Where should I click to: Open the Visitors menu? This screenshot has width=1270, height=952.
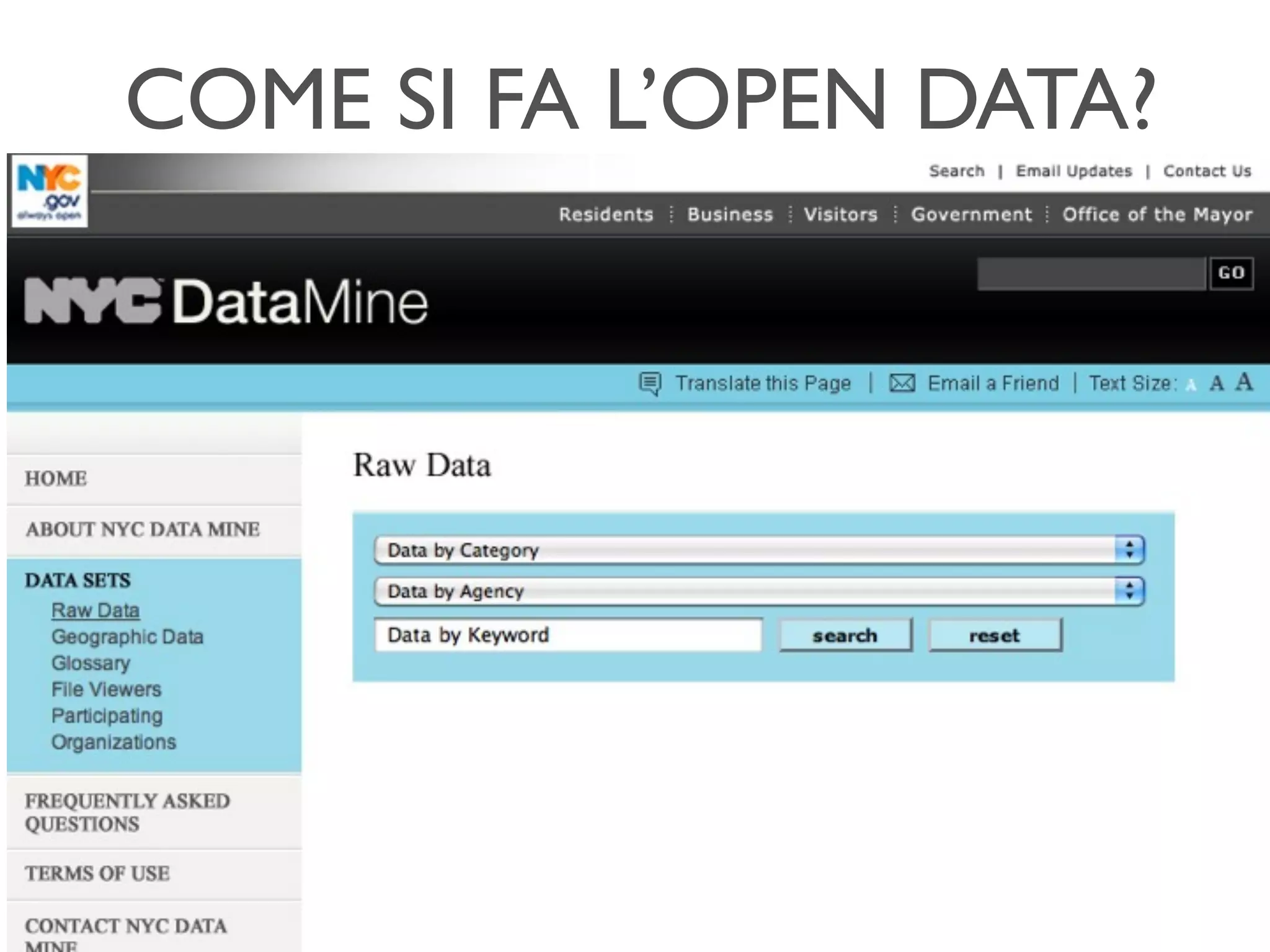coord(841,214)
